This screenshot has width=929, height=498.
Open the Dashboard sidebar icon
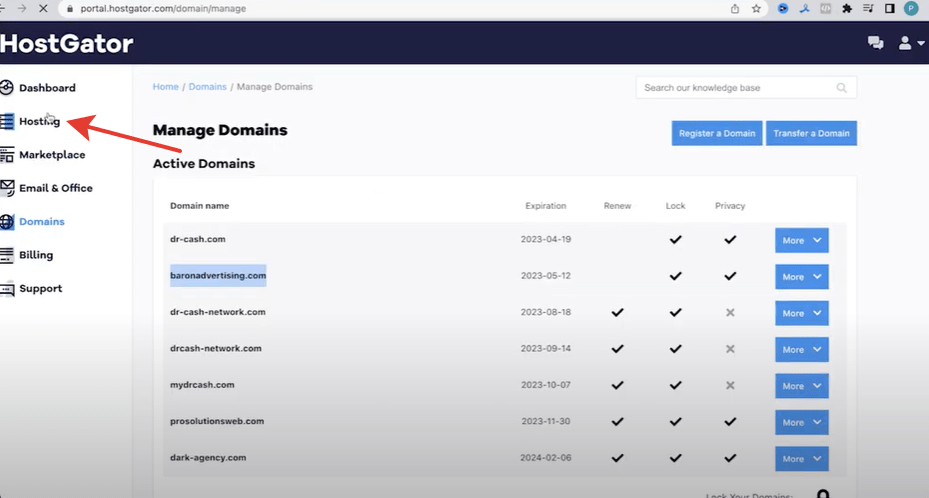7,88
